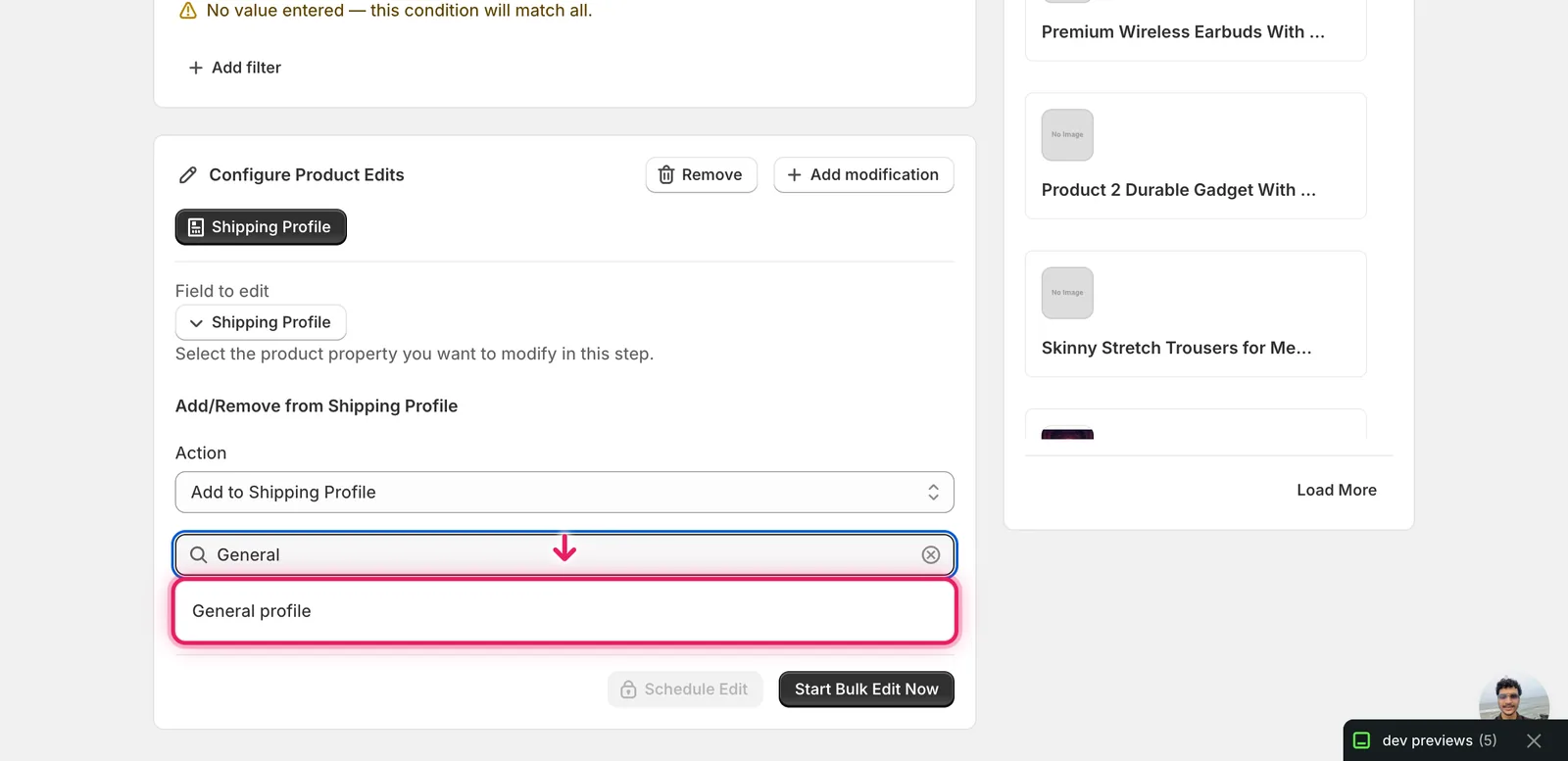Click the pencil icon beside Configure Product Edits
Viewport: 1568px width, 761px height.
188,175
